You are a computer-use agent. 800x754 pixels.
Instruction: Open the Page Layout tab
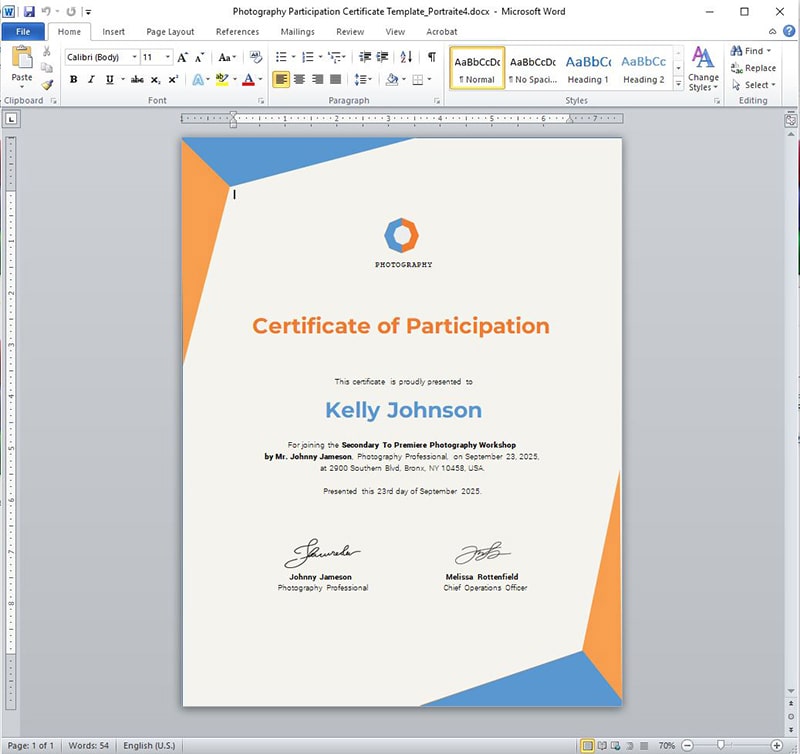click(170, 31)
